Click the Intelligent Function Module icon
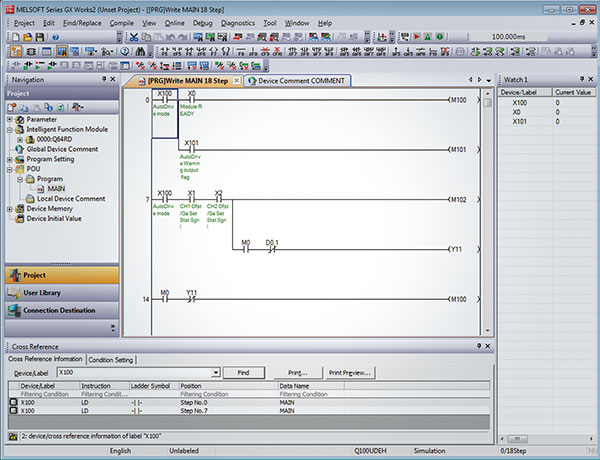Image resolution: width=600 pixels, height=460 pixels. (x=20, y=128)
